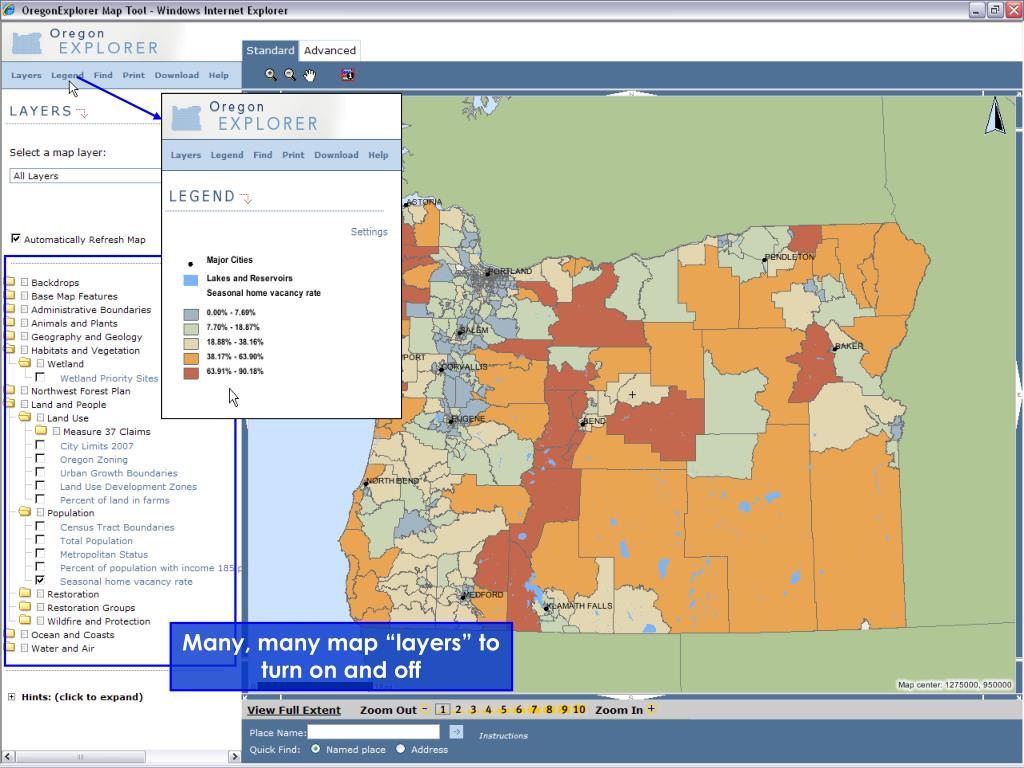
Task: Click the View Full Extent link
Action: point(294,710)
